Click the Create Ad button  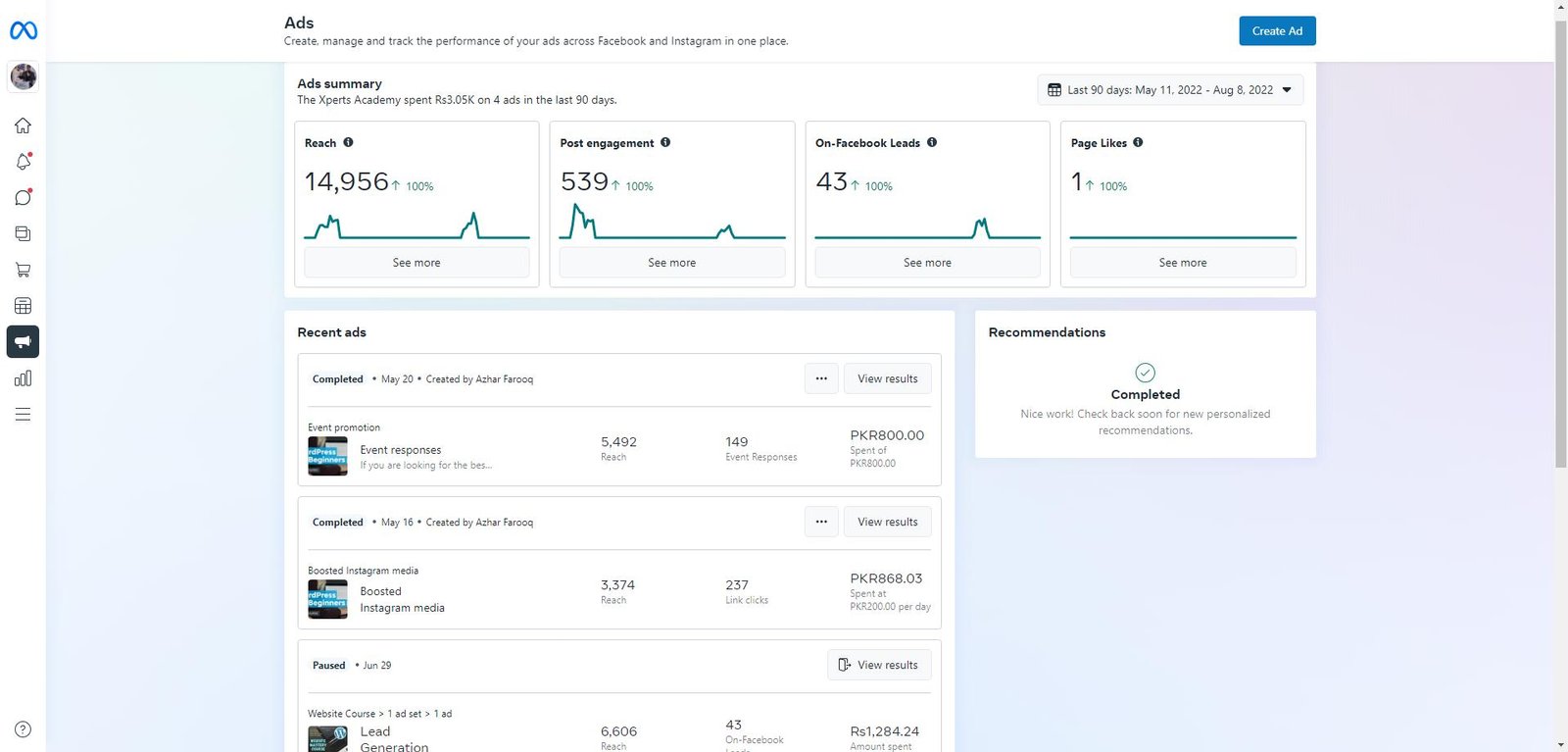1277,31
